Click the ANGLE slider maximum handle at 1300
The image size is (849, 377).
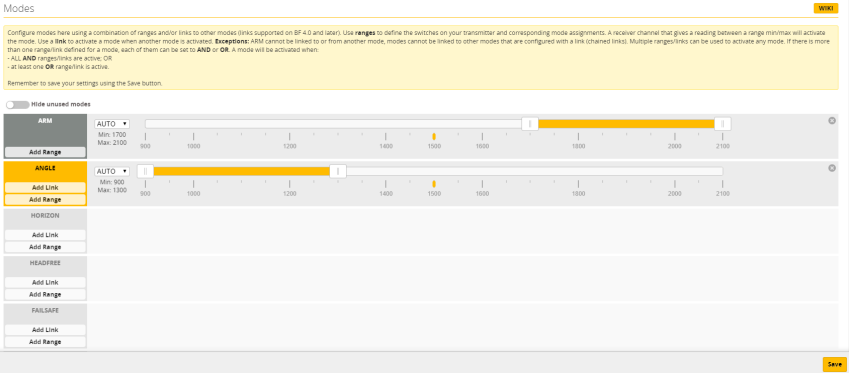point(338,171)
